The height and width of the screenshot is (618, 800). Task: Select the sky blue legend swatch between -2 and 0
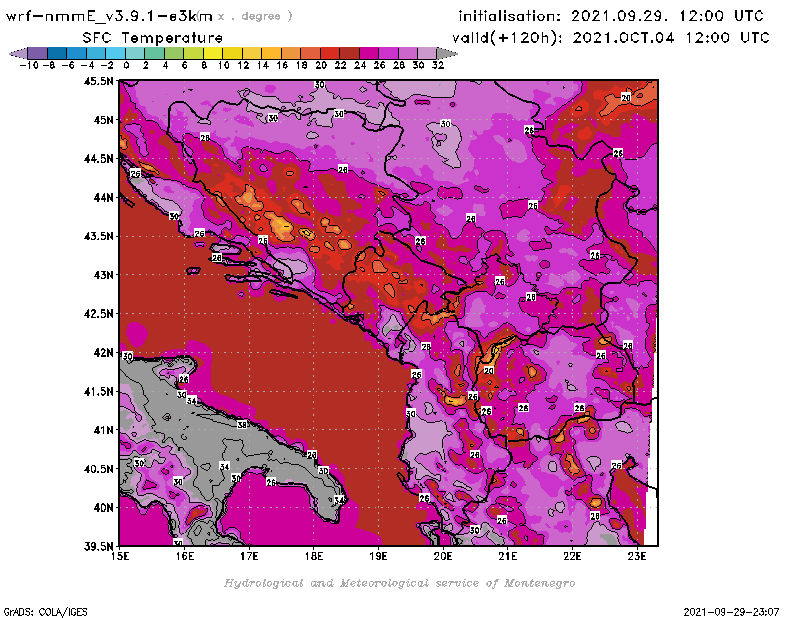[115, 54]
